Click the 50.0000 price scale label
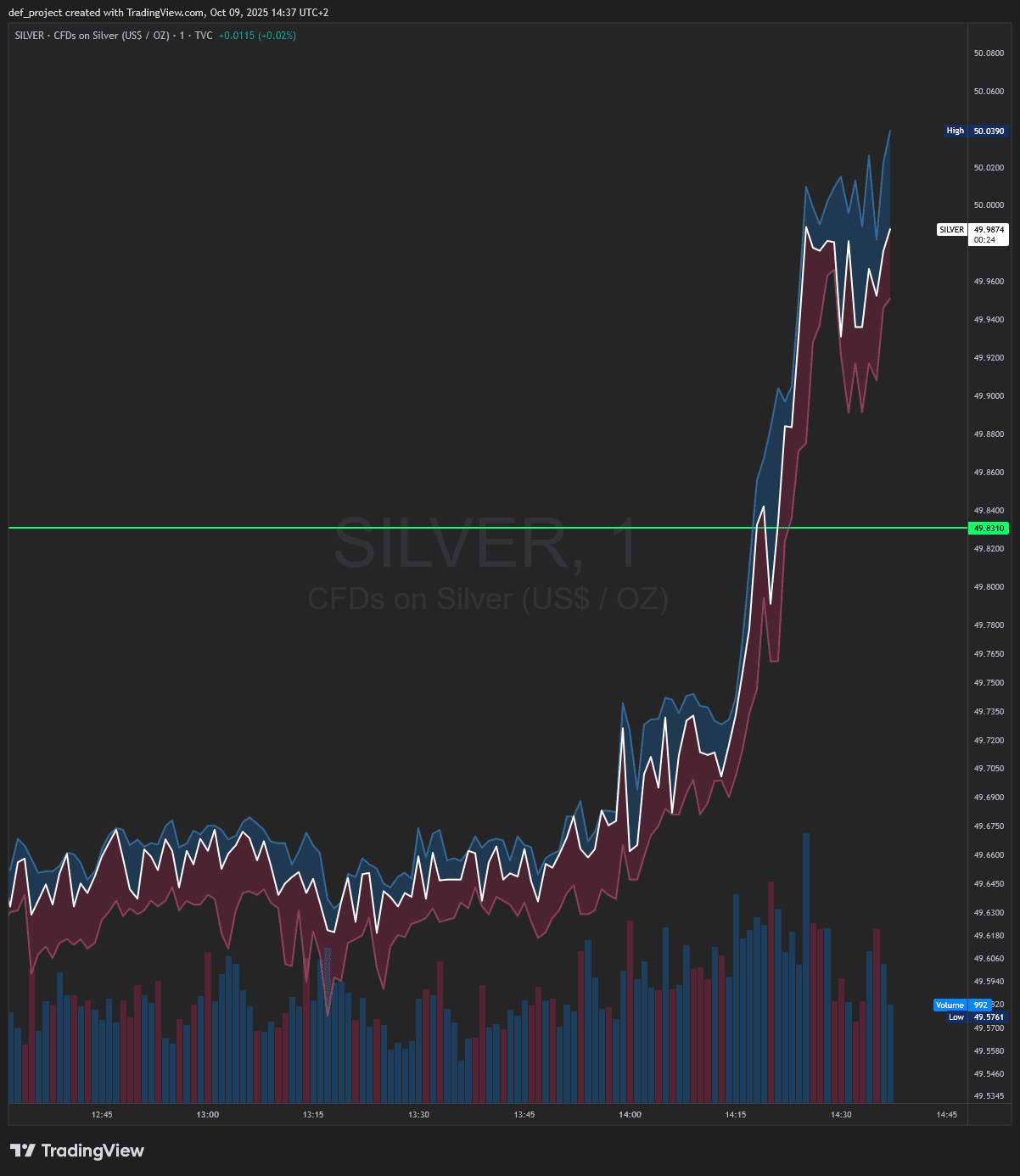 click(989, 205)
